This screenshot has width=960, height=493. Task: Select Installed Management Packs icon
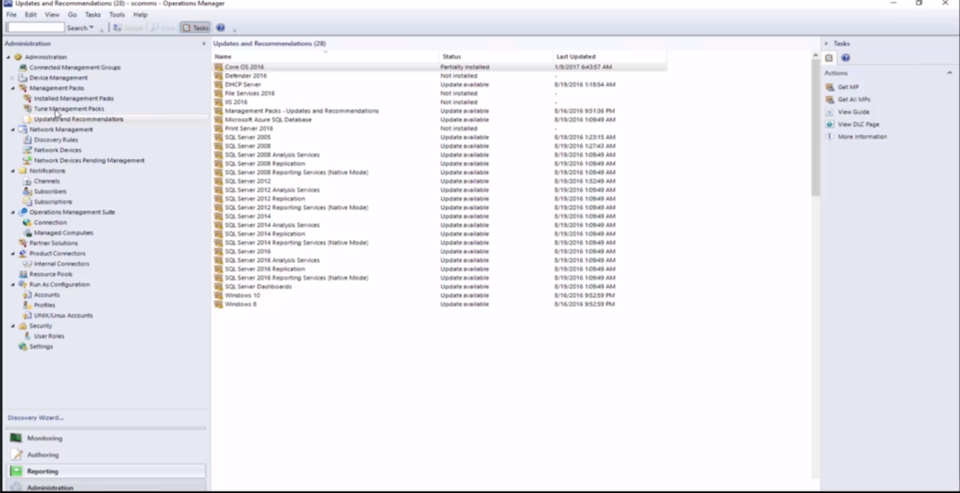28,98
